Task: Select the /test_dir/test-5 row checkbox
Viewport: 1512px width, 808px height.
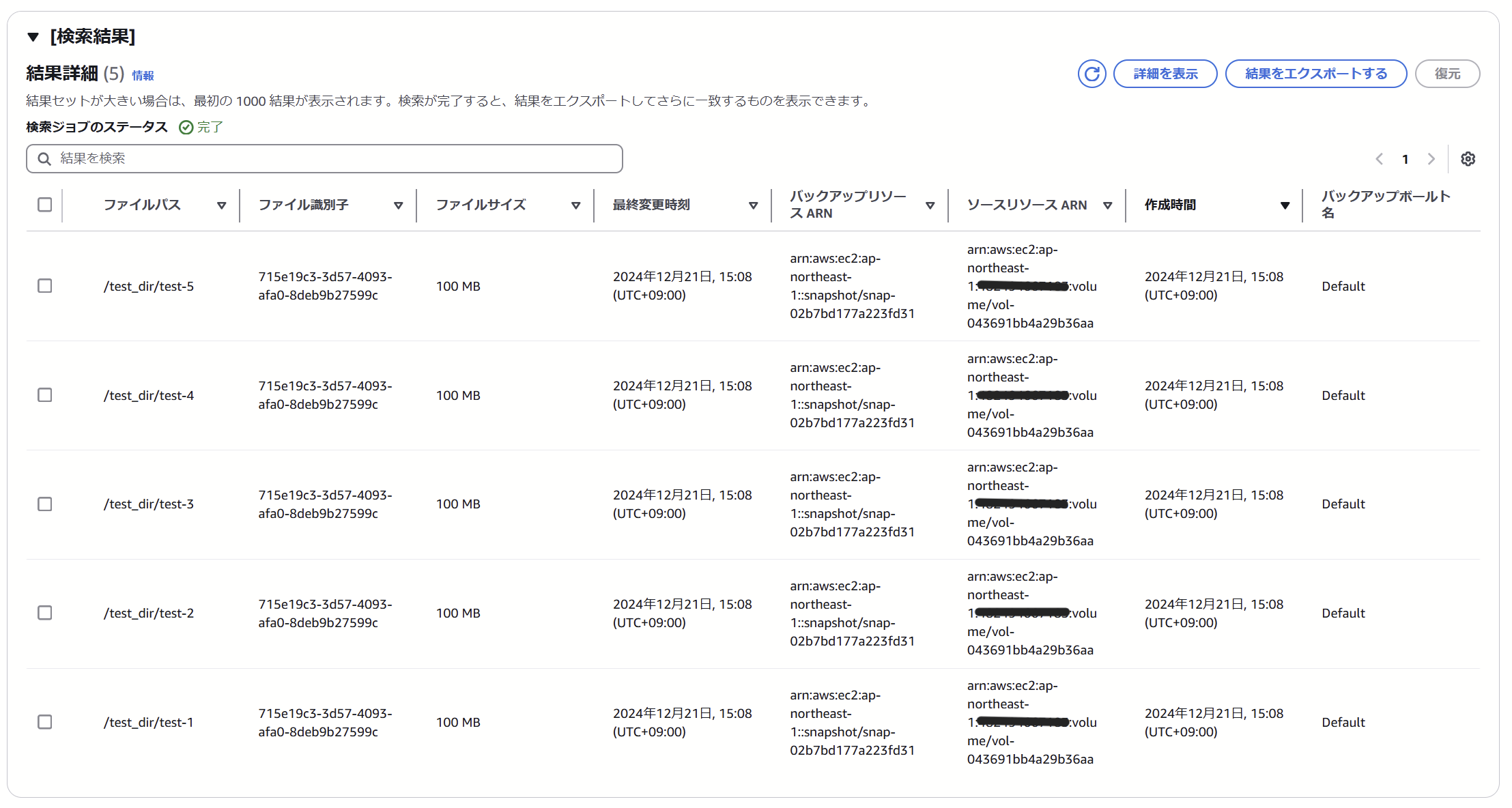Action: tap(45, 286)
